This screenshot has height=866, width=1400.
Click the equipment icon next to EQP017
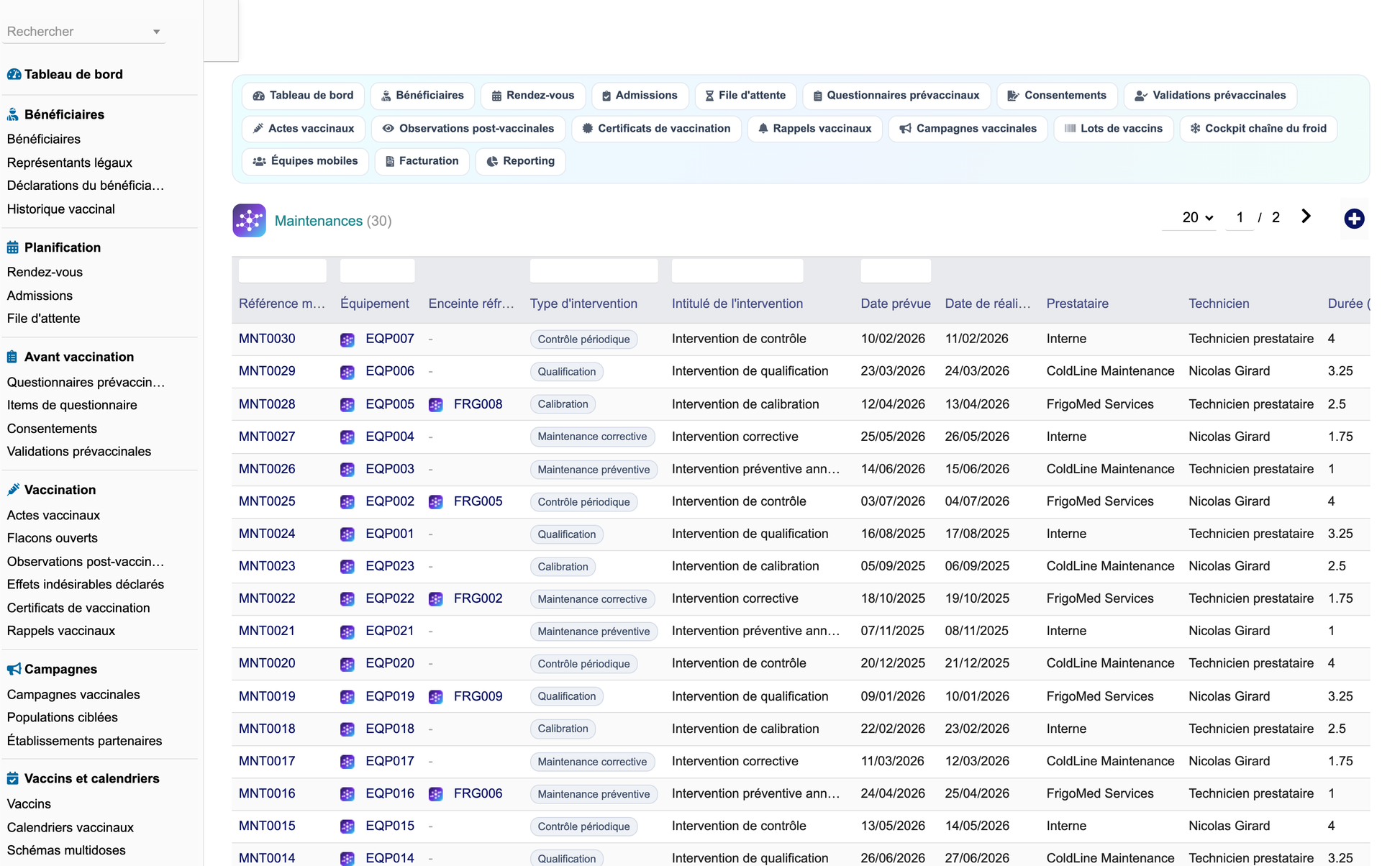click(x=347, y=762)
